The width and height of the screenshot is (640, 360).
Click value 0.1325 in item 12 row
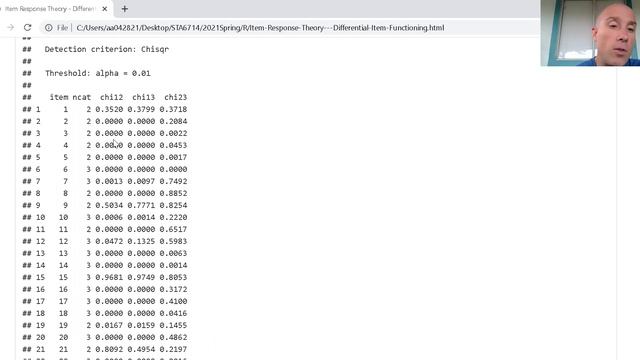(x=141, y=241)
